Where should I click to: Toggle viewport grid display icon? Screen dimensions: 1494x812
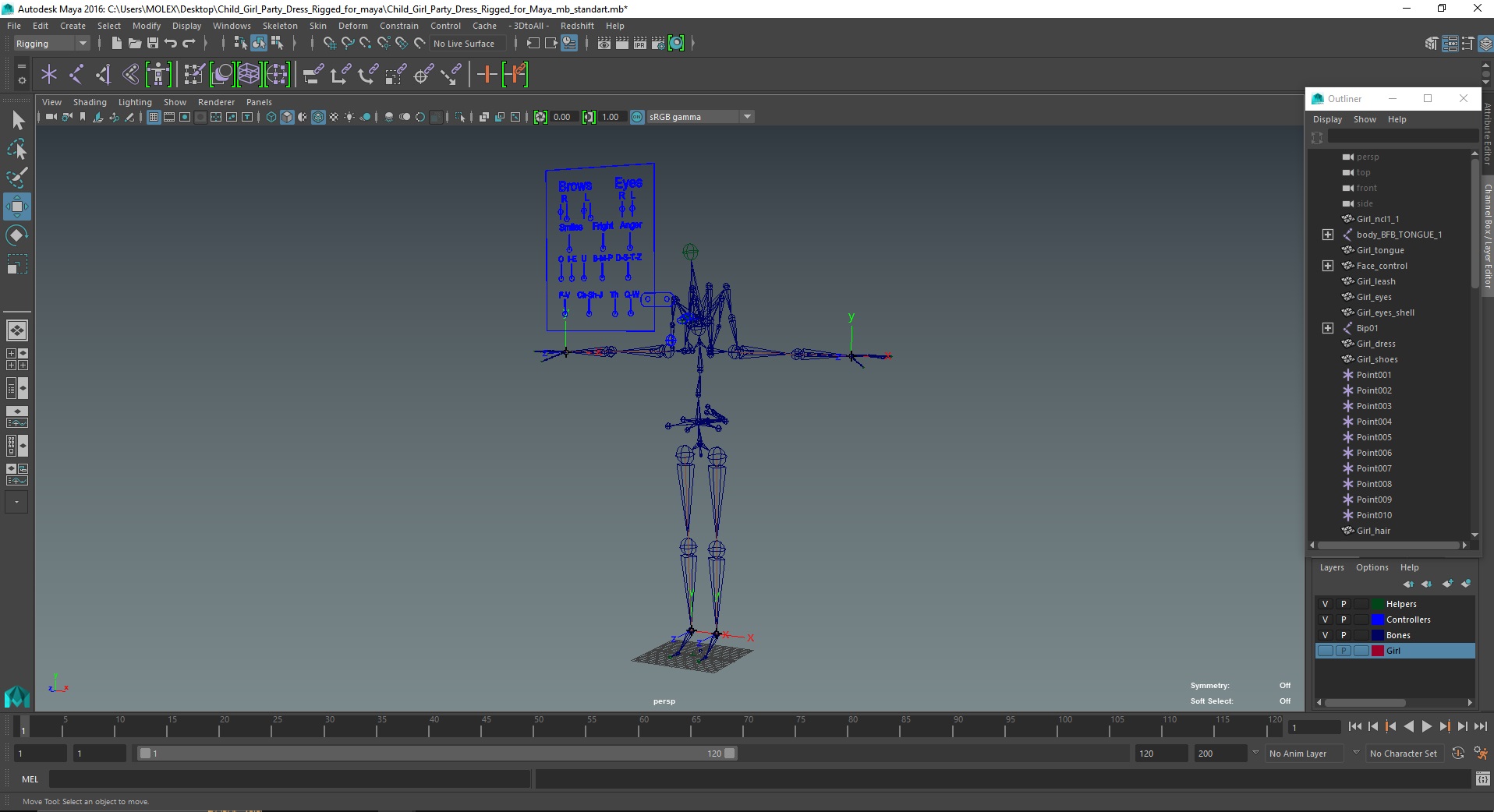(x=154, y=117)
